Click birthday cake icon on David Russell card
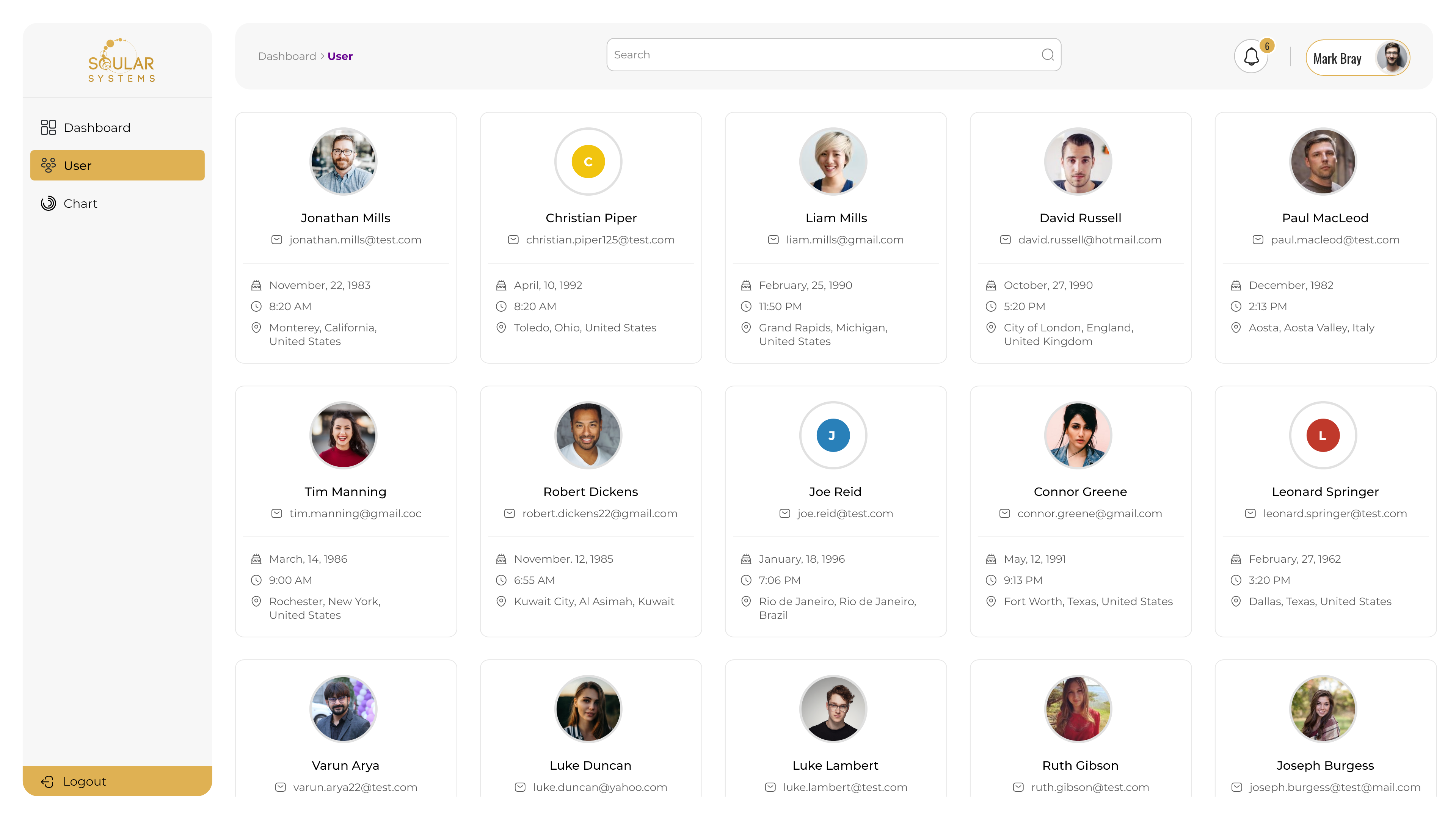This screenshot has height=819, width=1456. pos(991,286)
